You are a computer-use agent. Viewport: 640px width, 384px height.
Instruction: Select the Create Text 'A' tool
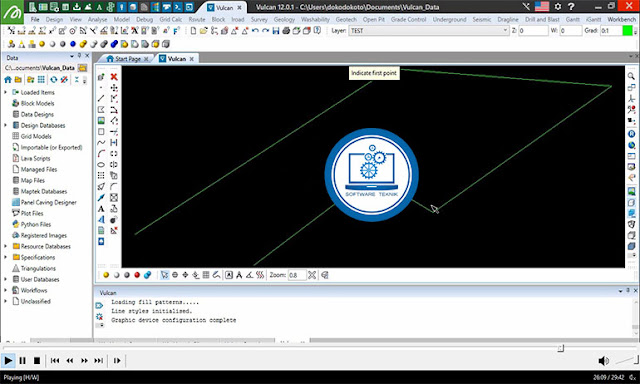[x=101, y=209]
